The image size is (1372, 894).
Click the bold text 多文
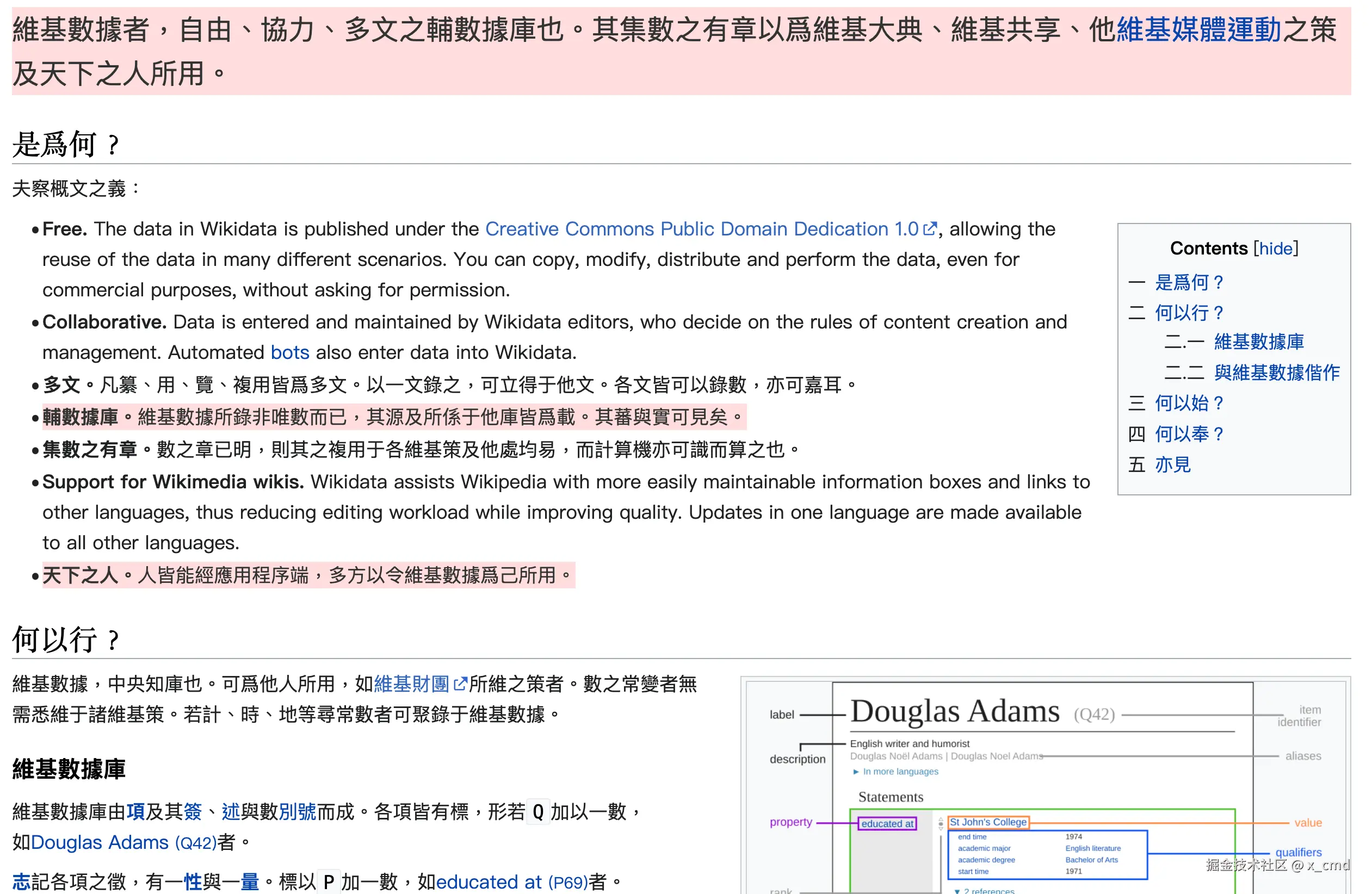click(x=61, y=384)
